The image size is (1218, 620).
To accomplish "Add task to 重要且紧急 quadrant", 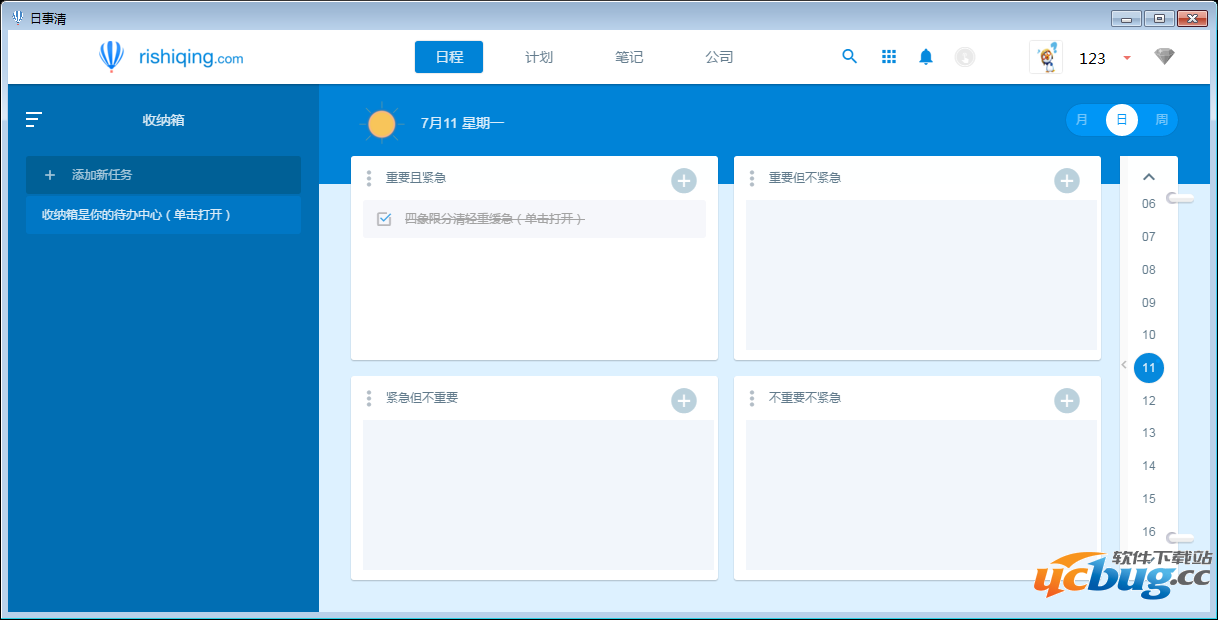I will point(683,181).
